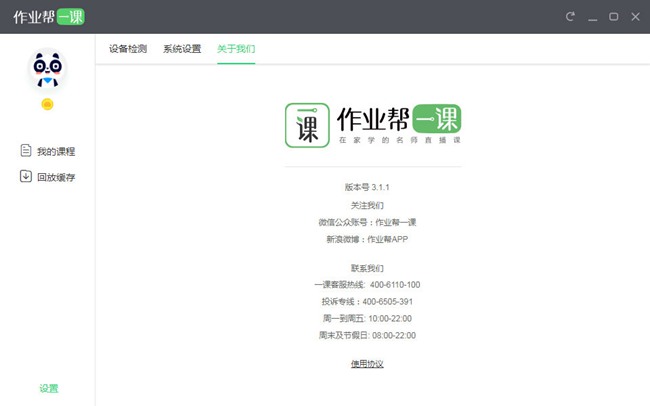Click weekend hours 08:00-22:00 line
650x406 pixels.
pyautogui.click(x=367, y=335)
